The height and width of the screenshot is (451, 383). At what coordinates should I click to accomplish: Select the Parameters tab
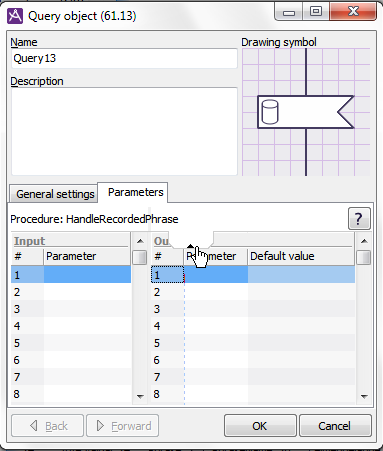tap(133, 192)
